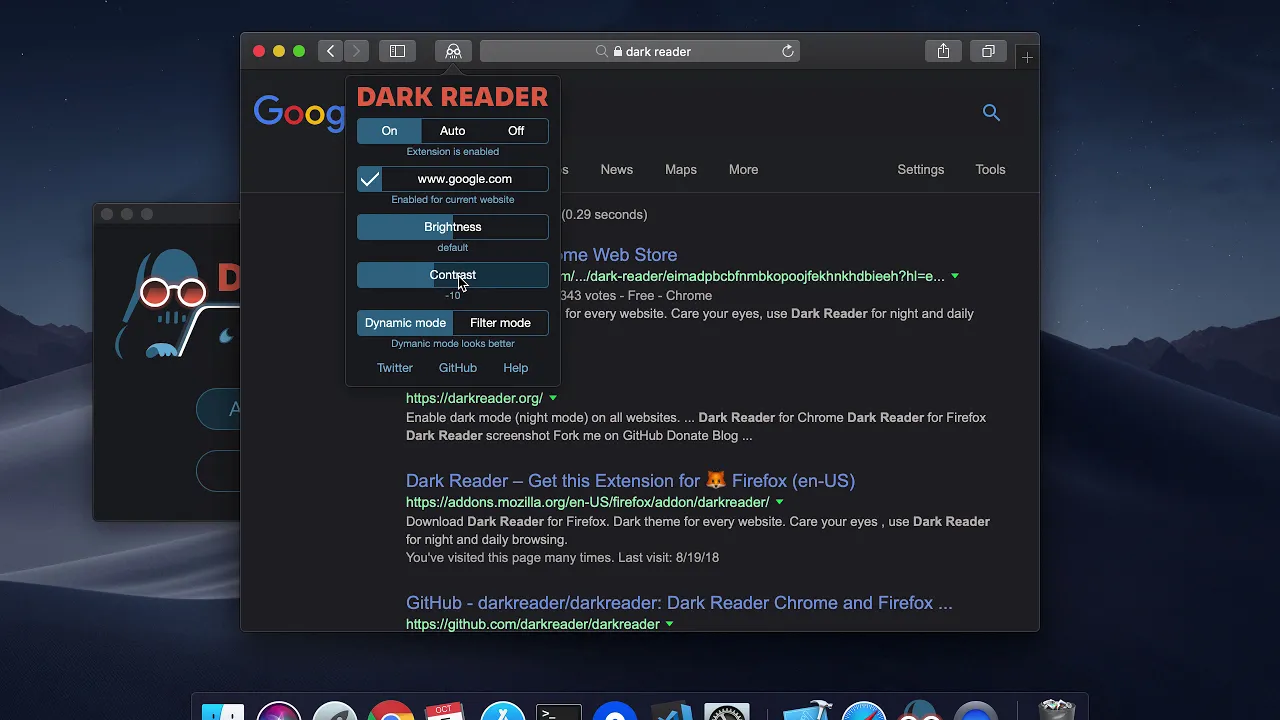Open a new tab with the plus button

1027,57
